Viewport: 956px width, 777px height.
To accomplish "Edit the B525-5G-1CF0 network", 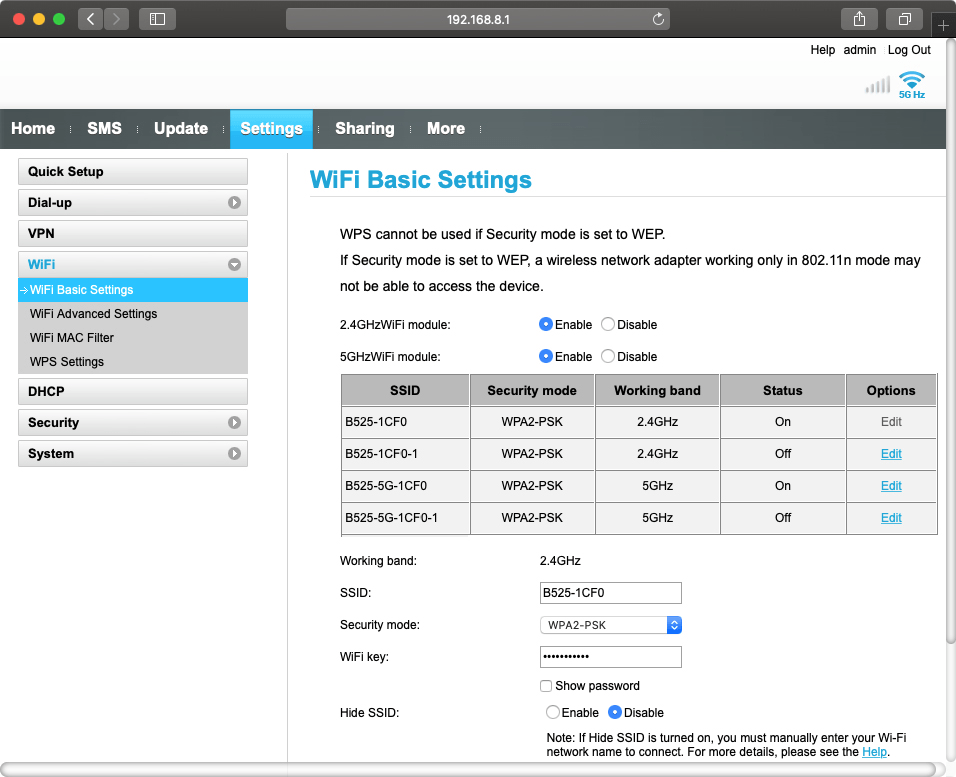I will coord(891,486).
